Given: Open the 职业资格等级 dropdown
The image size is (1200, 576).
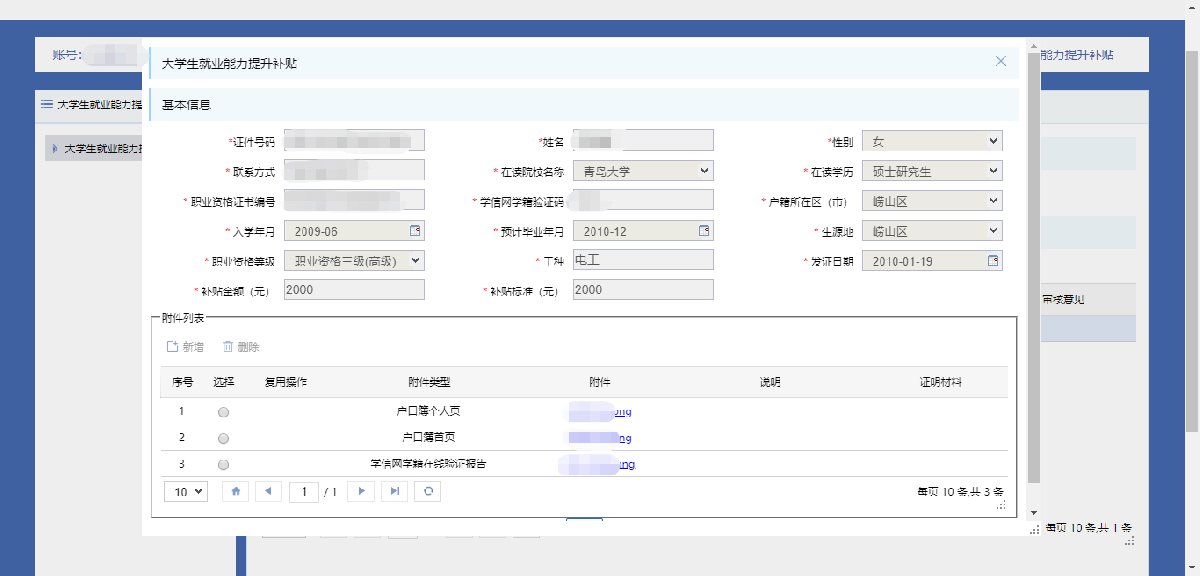Looking at the screenshot, I should 354,260.
